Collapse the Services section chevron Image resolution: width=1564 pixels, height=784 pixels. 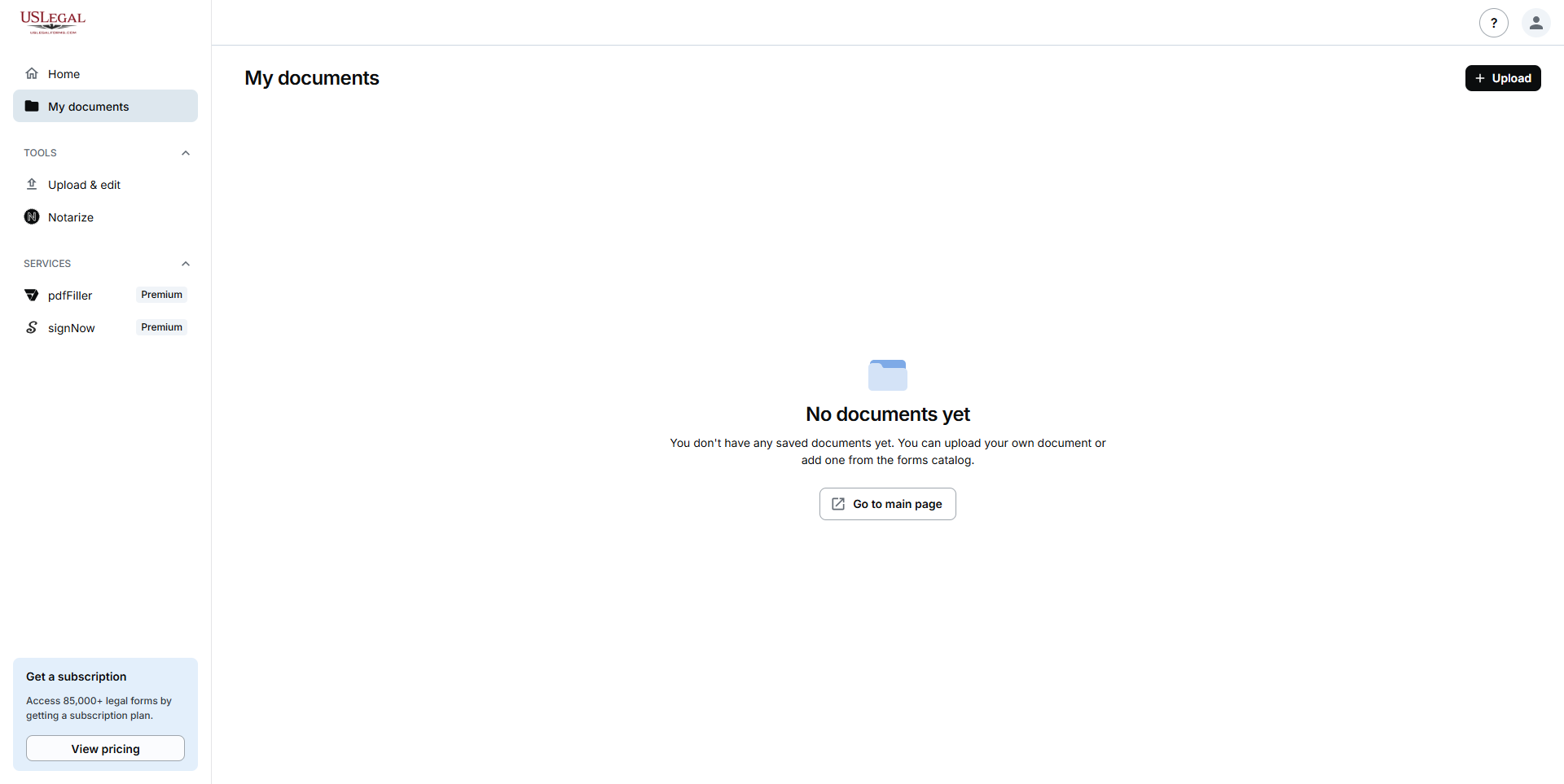186,264
